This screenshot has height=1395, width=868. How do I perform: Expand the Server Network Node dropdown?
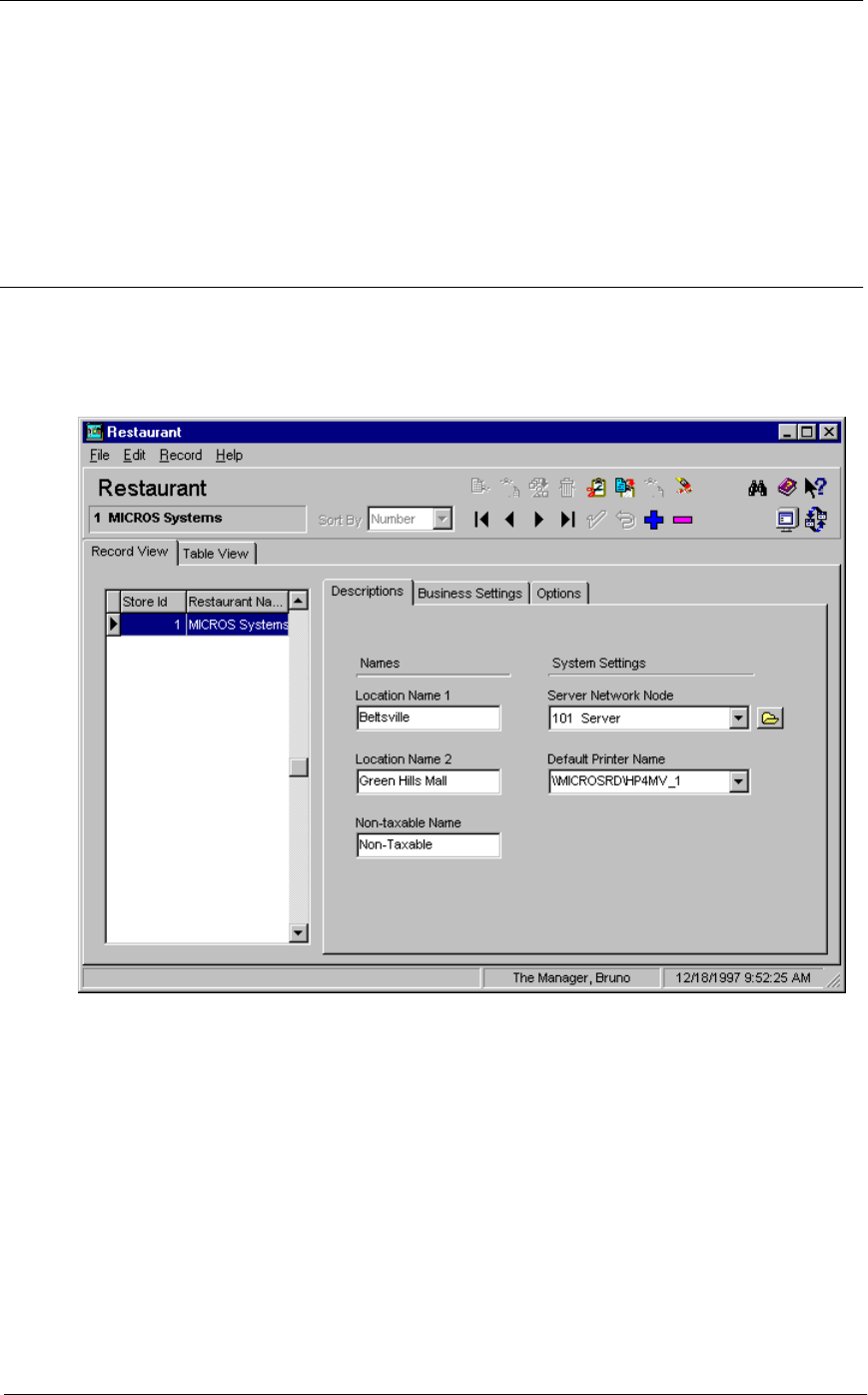[738, 718]
